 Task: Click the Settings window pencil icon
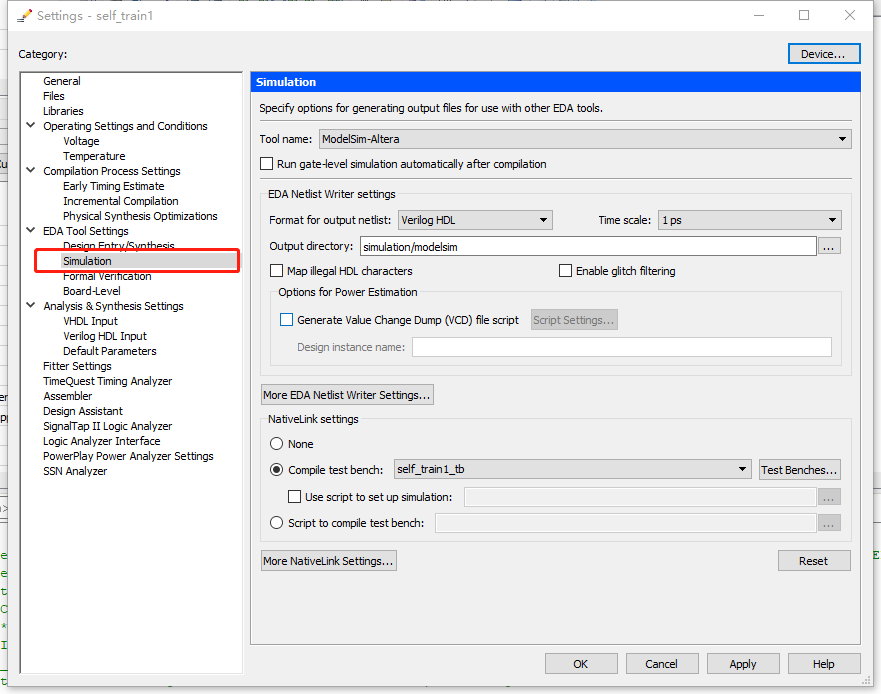point(24,16)
